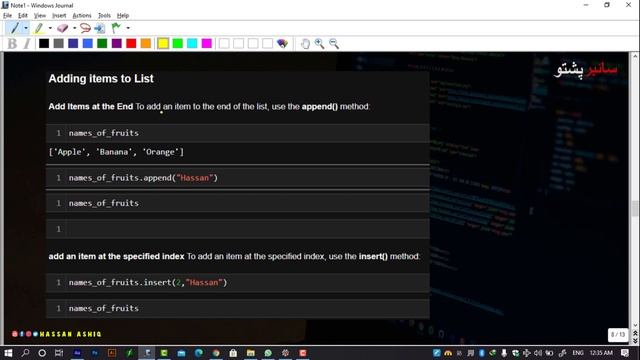Screen dimensions: 640x360
Task: Open the Eraser dropdown arrow
Action: coord(74,28)
